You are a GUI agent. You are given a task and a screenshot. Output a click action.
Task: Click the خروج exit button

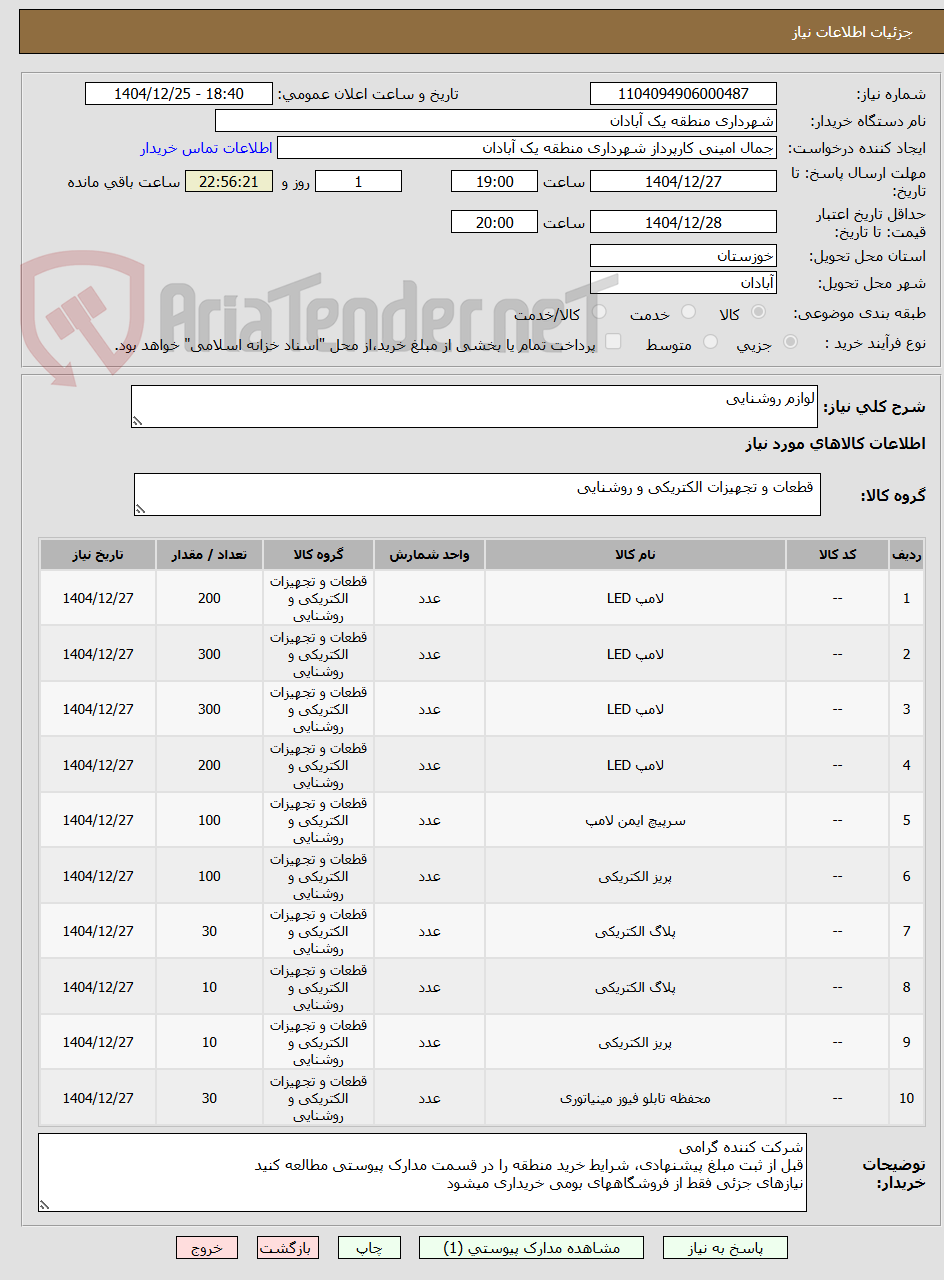[x=207, y=1248]
